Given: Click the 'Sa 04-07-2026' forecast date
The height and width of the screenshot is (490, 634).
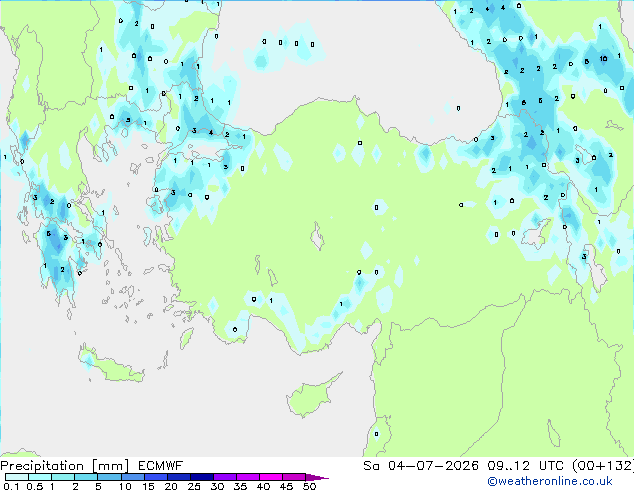Looking at the screenshot, I should click(421, 466).
